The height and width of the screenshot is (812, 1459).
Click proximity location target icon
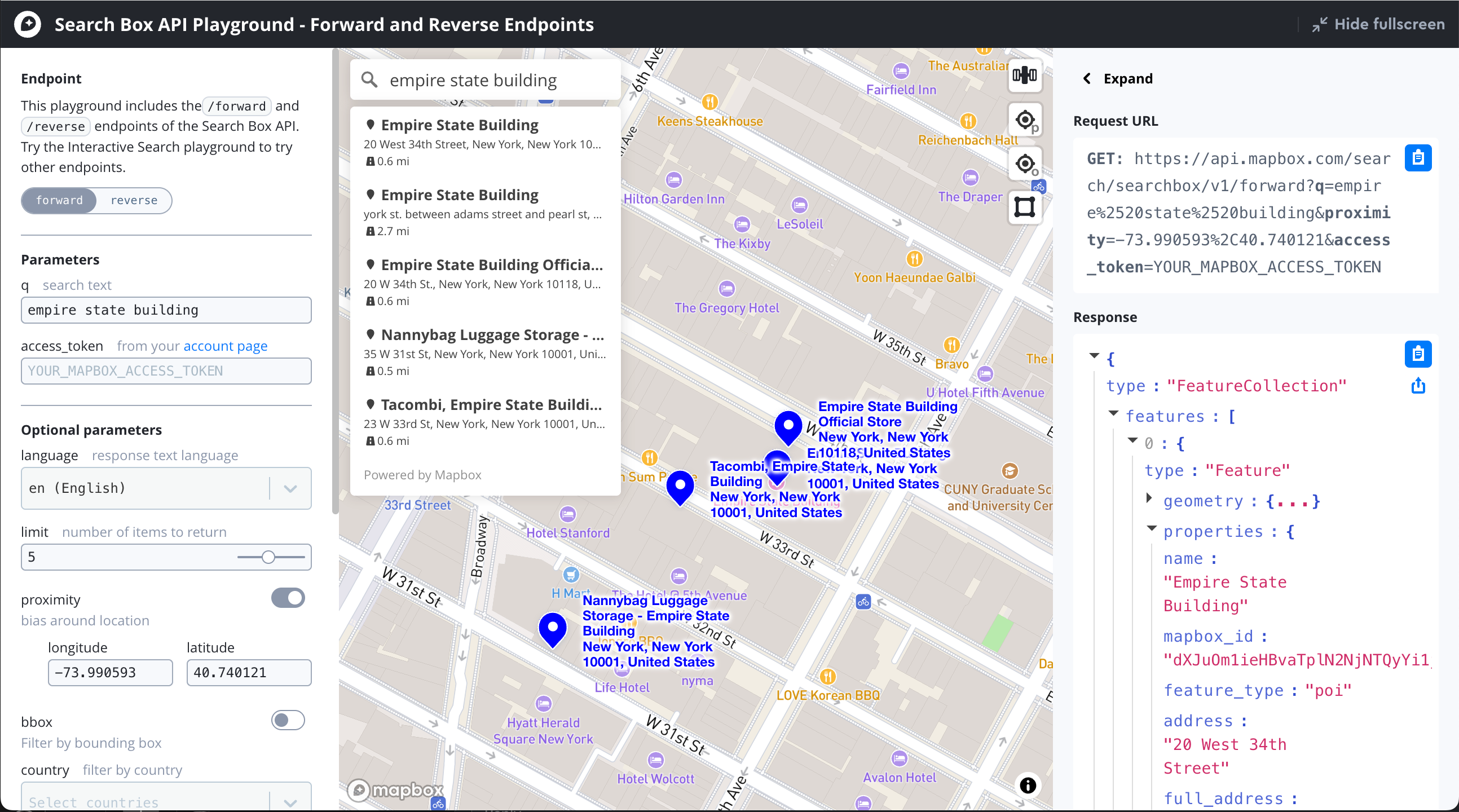pos(1024,120)
